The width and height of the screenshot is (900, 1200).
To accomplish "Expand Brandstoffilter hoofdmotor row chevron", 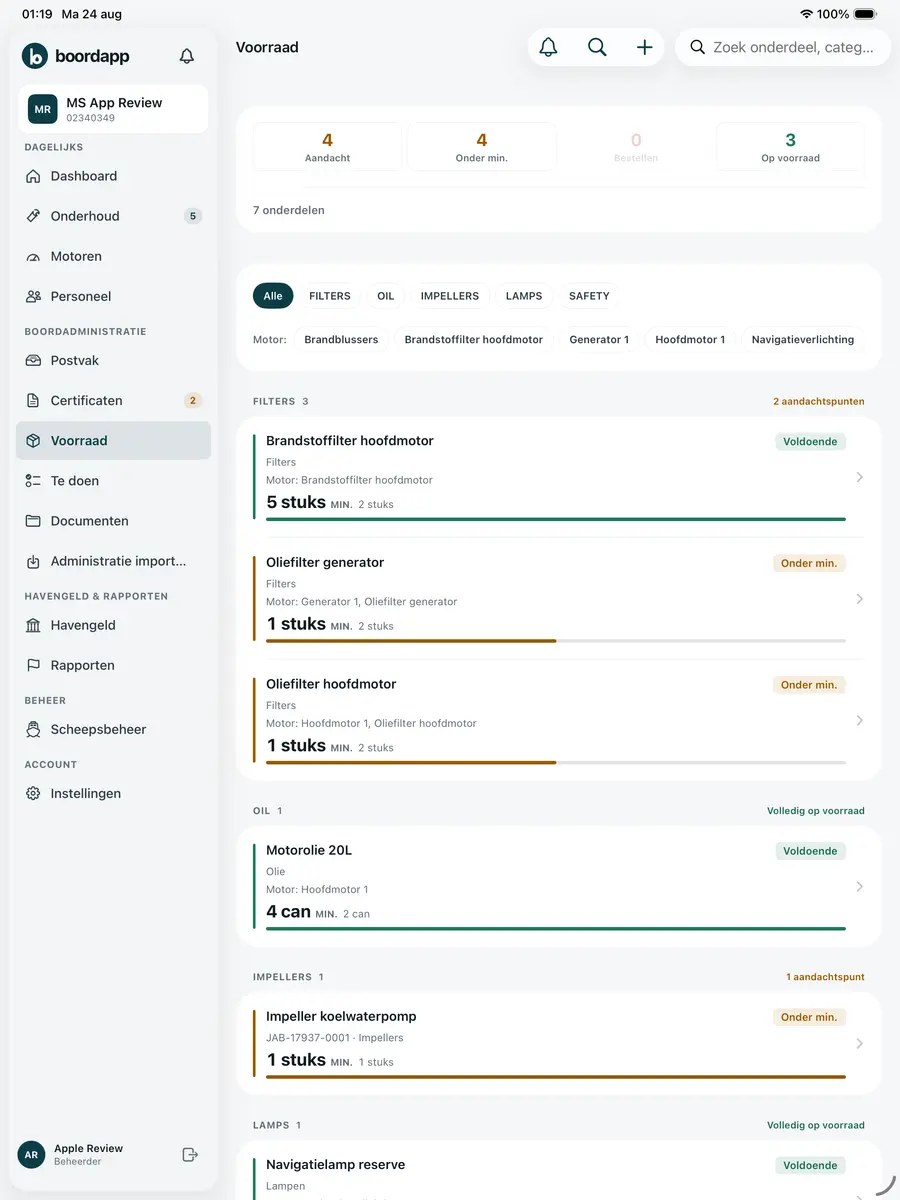I will (860, 477).
